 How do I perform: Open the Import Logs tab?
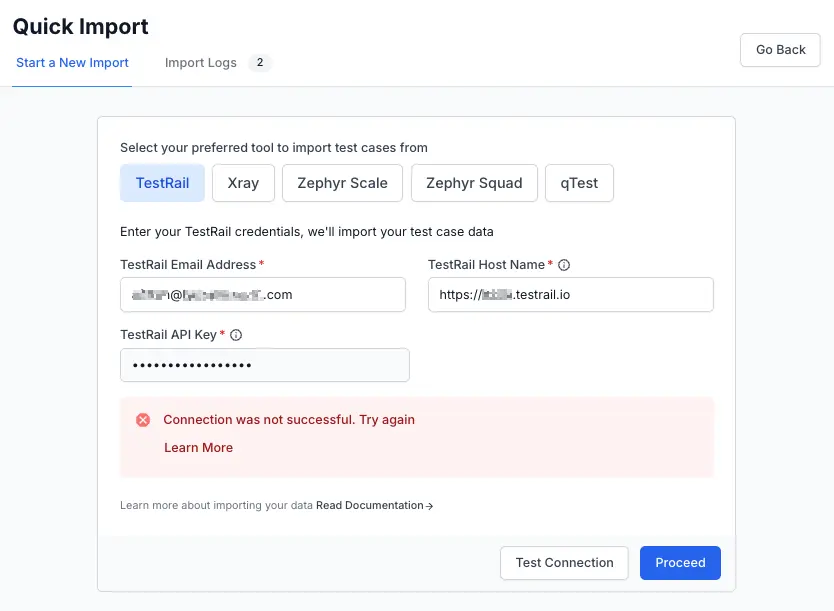pyautogui.click(x=201, y=63)
